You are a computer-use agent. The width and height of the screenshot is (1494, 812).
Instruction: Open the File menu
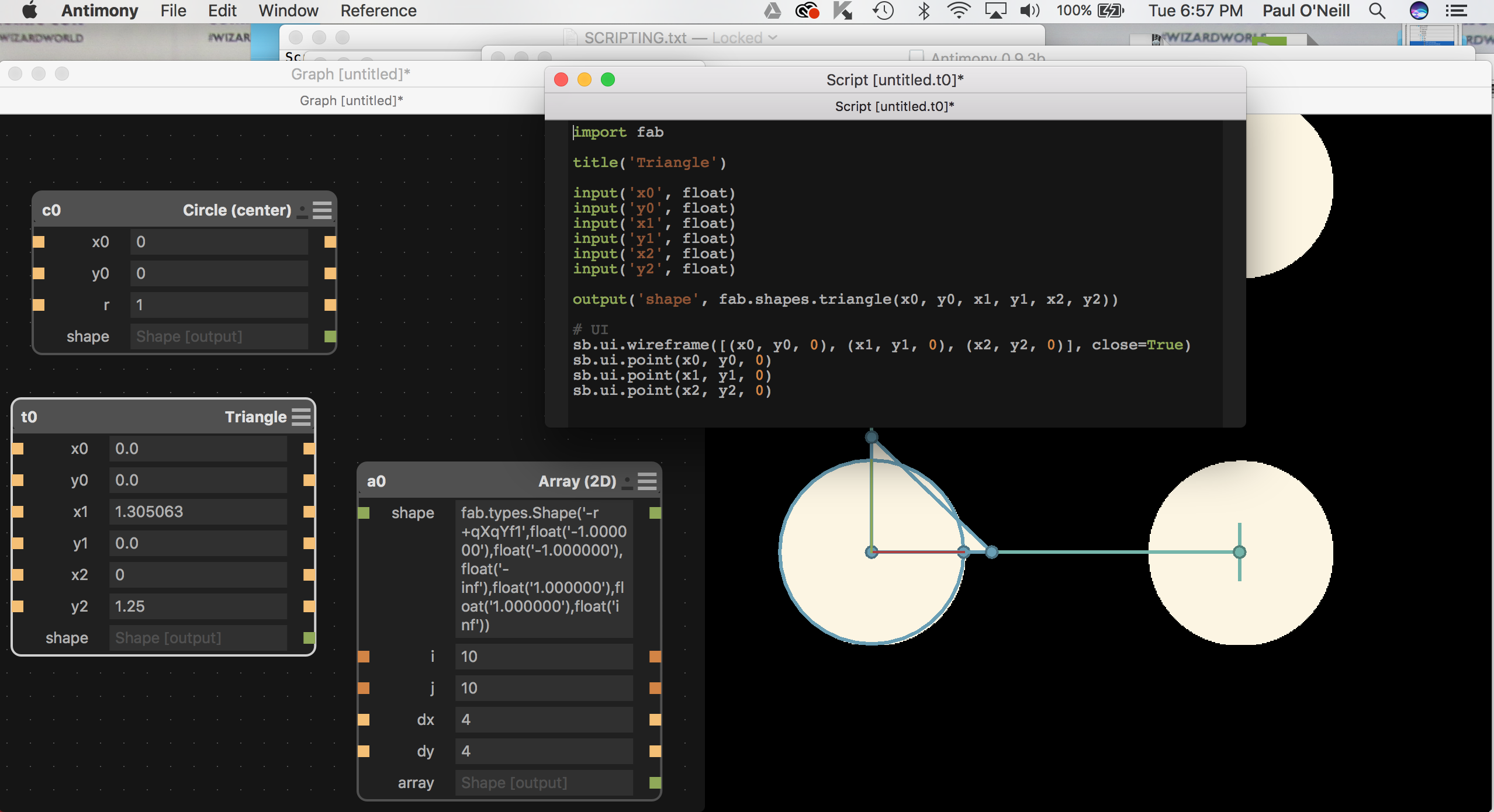coord(173,11)
